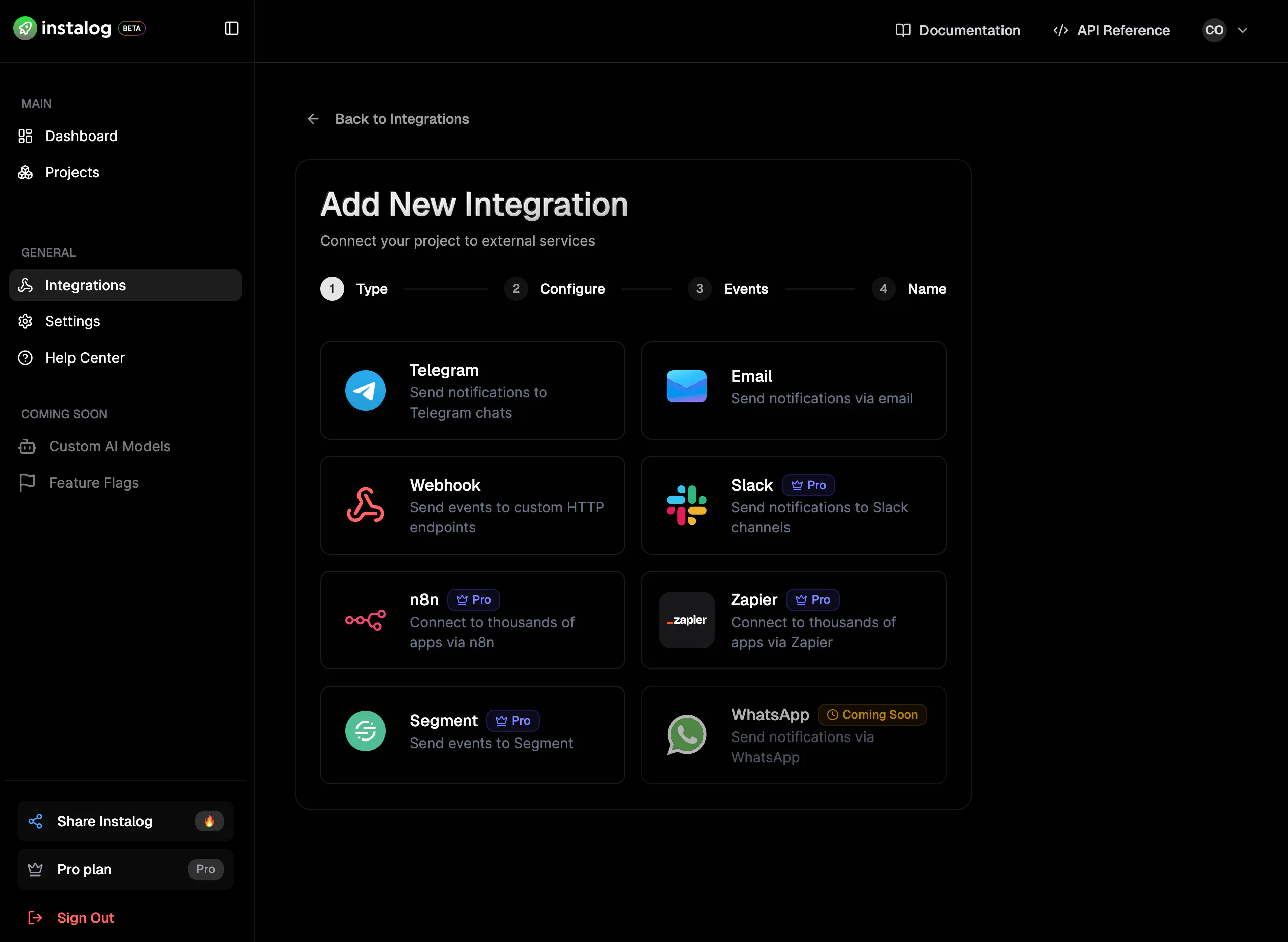Select Integrations in the sidebar
This screenshot has height=942, width=1288.
coord(125,285)
